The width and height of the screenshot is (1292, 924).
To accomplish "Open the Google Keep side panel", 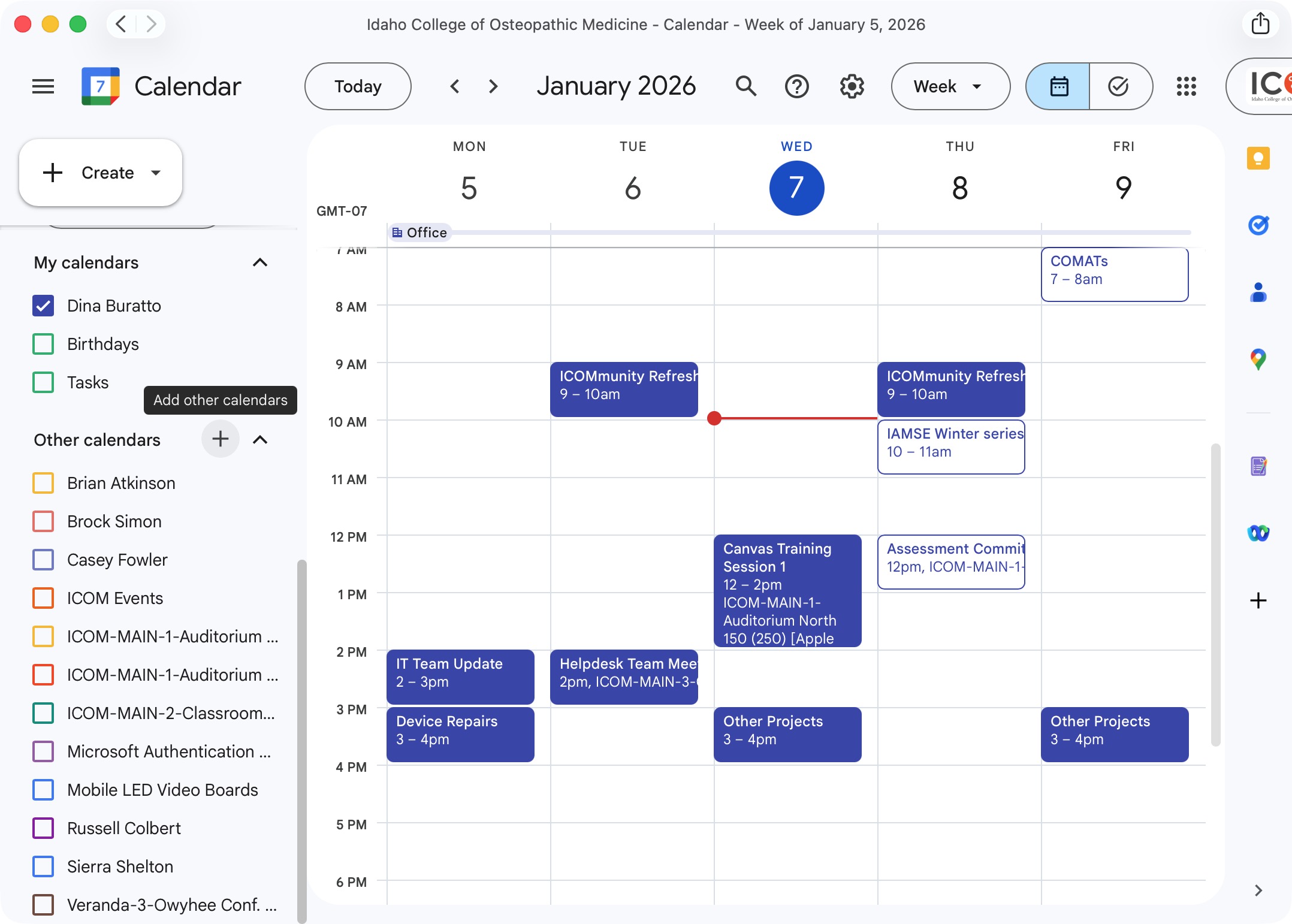I will 1259,158.
